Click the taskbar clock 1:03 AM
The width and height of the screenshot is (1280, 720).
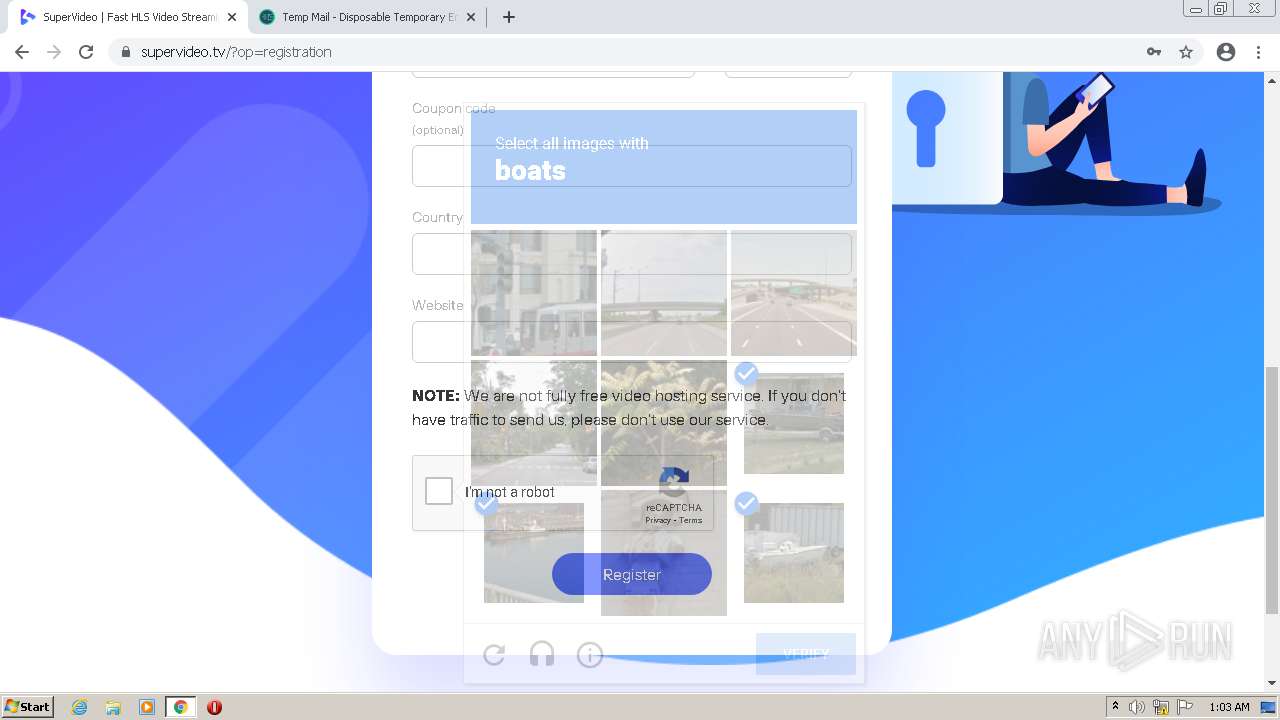[x=1229, y=707]
